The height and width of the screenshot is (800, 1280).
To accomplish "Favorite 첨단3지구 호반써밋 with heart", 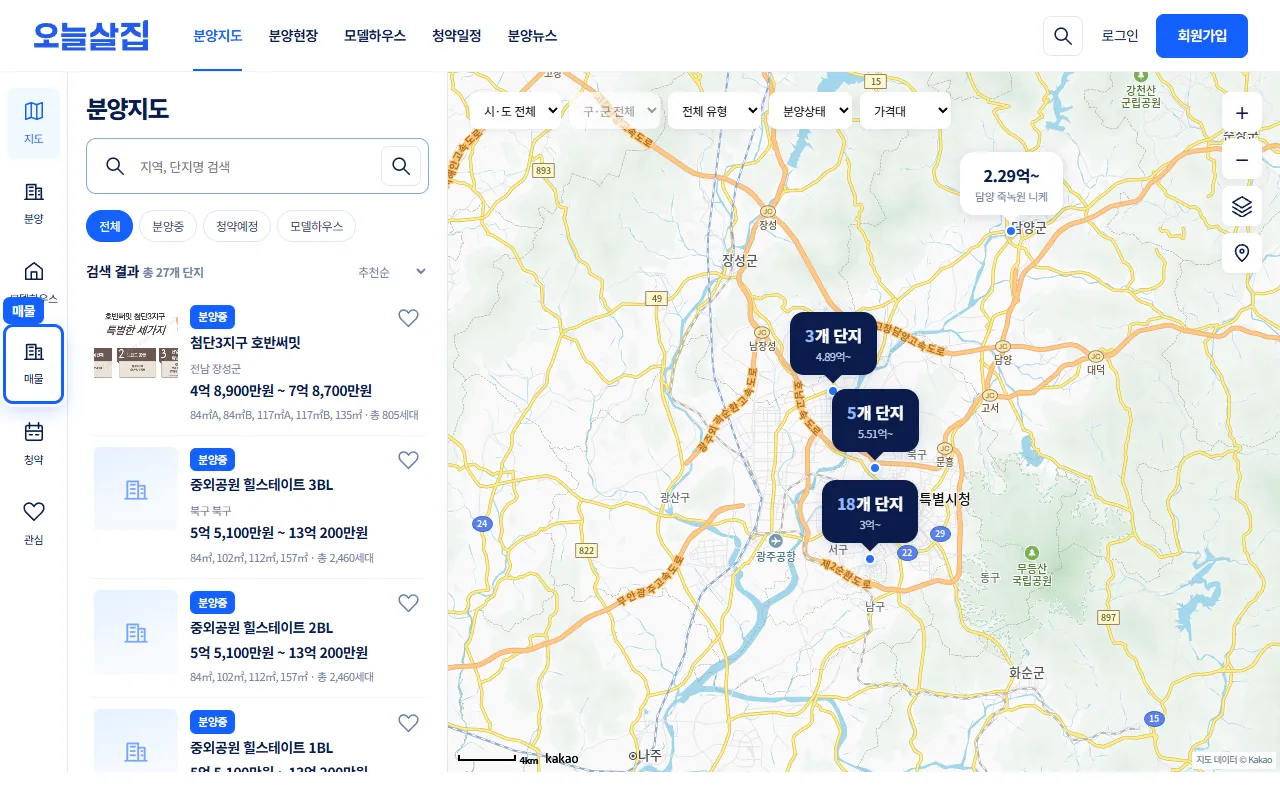I will tap(408, 318).
